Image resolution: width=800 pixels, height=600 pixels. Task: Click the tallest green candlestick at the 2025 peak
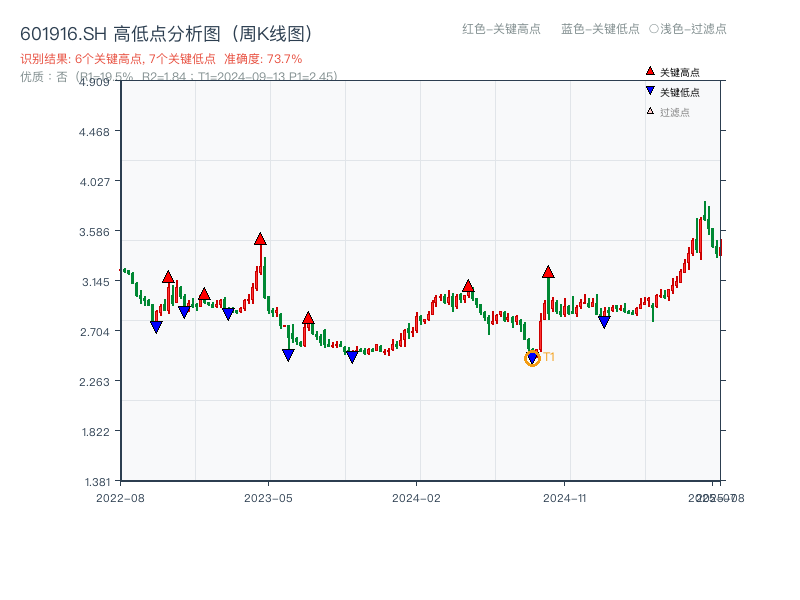[x=705, y=211]
